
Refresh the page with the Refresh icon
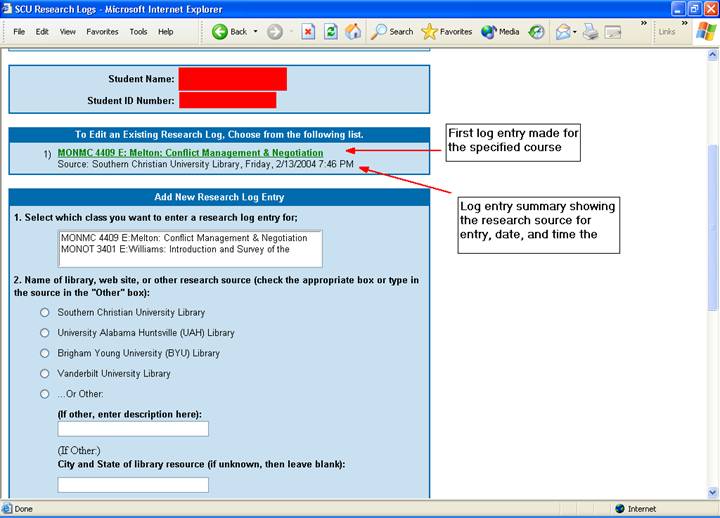tap(330, 31)
